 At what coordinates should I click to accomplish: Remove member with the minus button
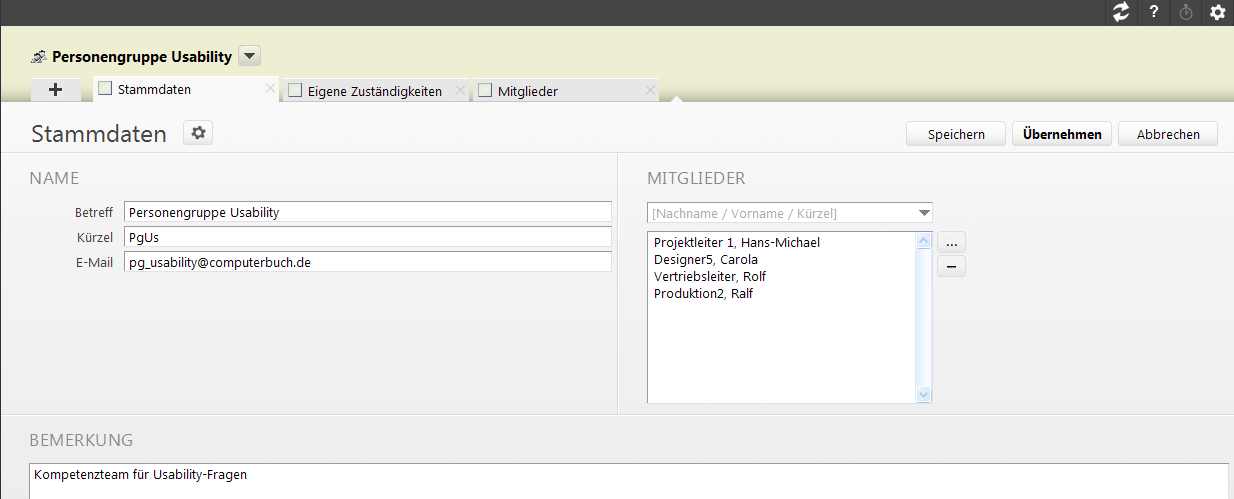click(x=951, y=266)
